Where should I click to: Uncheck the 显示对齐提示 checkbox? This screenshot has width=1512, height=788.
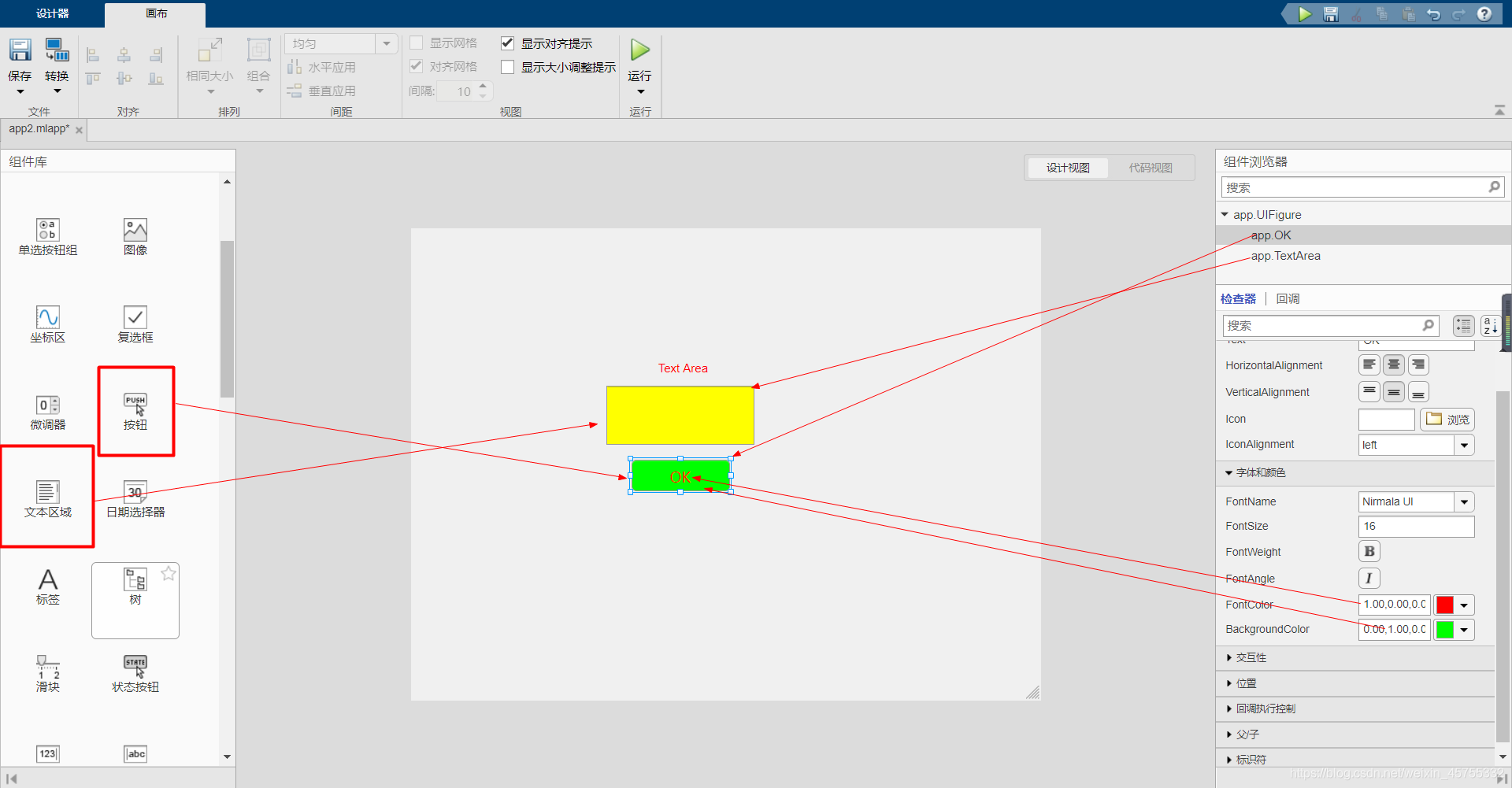pyautogui.click(x=507, y=43)
